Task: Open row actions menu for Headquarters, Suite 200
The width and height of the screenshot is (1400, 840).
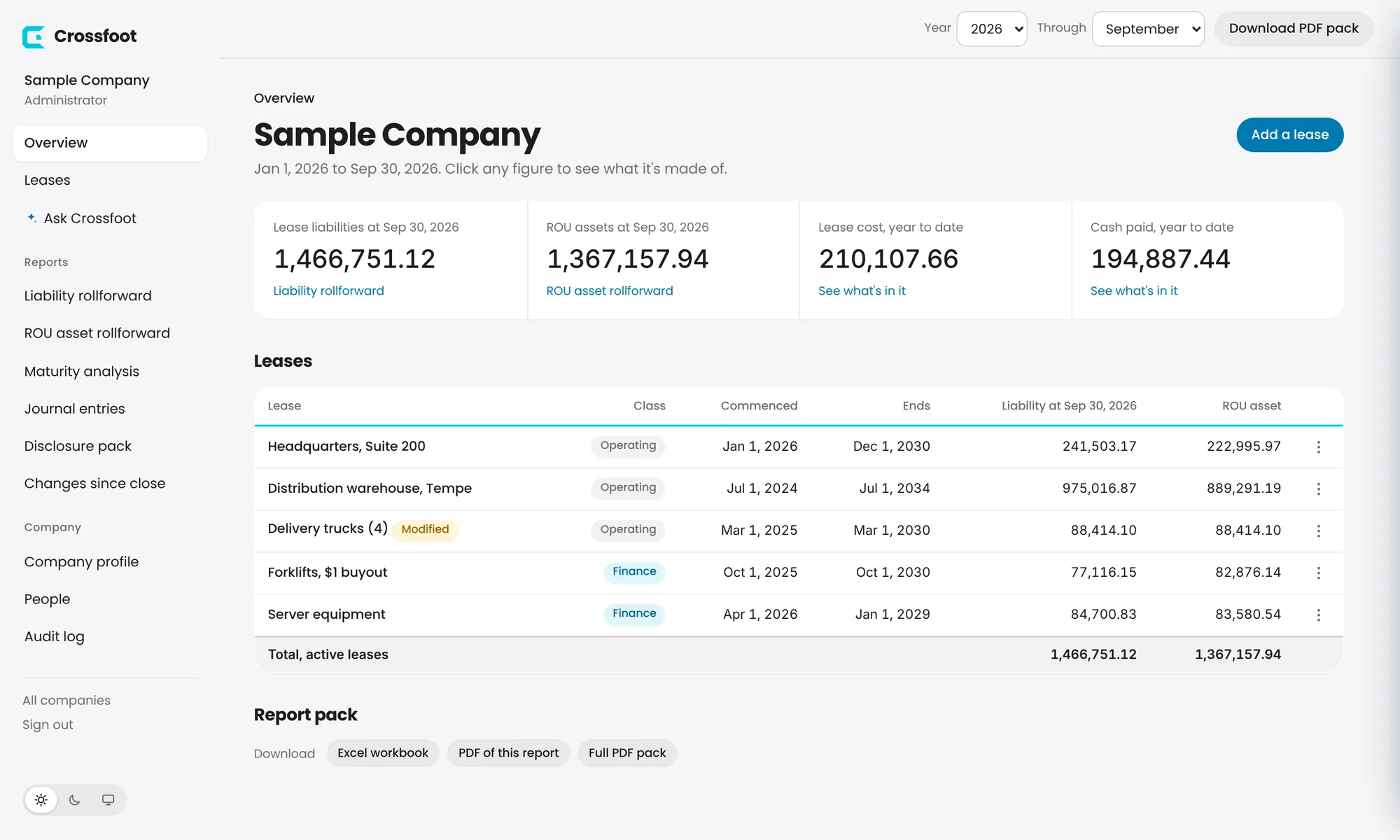Action: [1318, 447]
